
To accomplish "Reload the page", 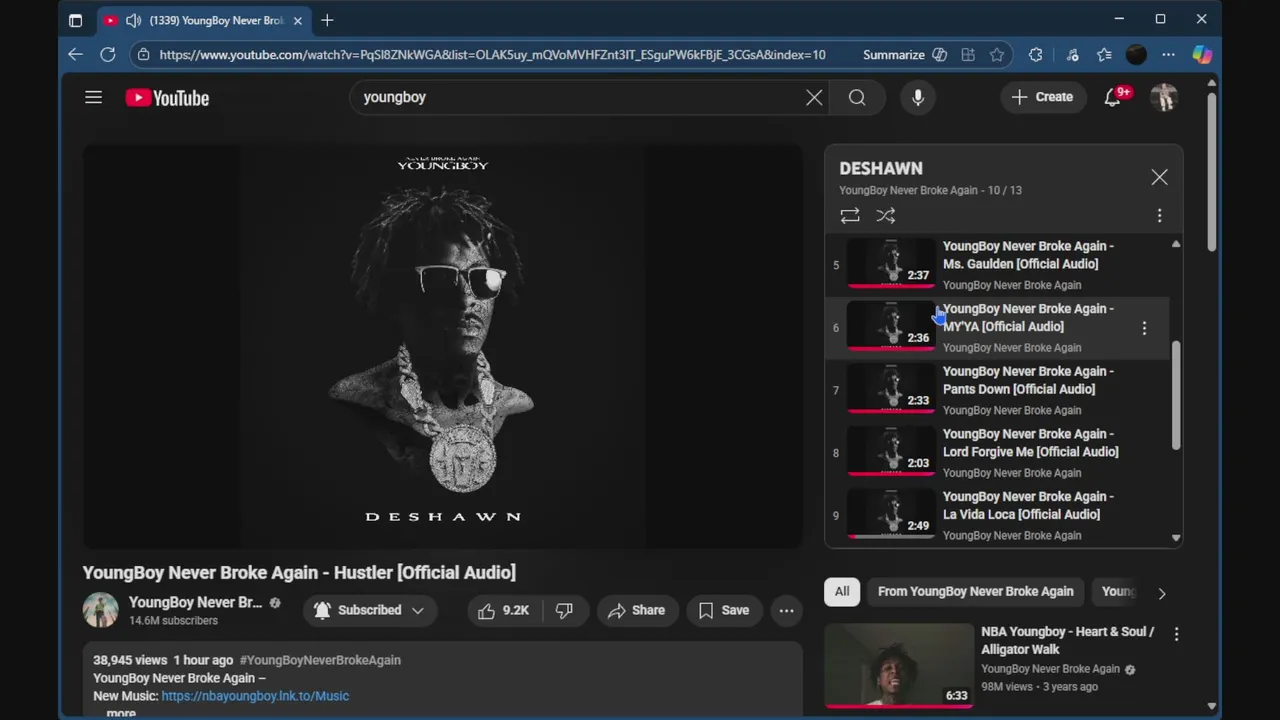I will (x=108, y=55).
